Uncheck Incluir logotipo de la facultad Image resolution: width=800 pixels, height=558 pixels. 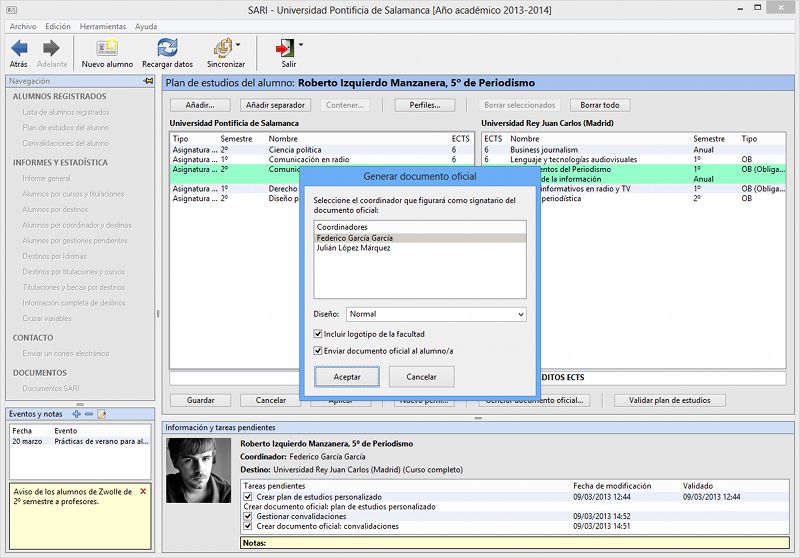coord(318,333)
